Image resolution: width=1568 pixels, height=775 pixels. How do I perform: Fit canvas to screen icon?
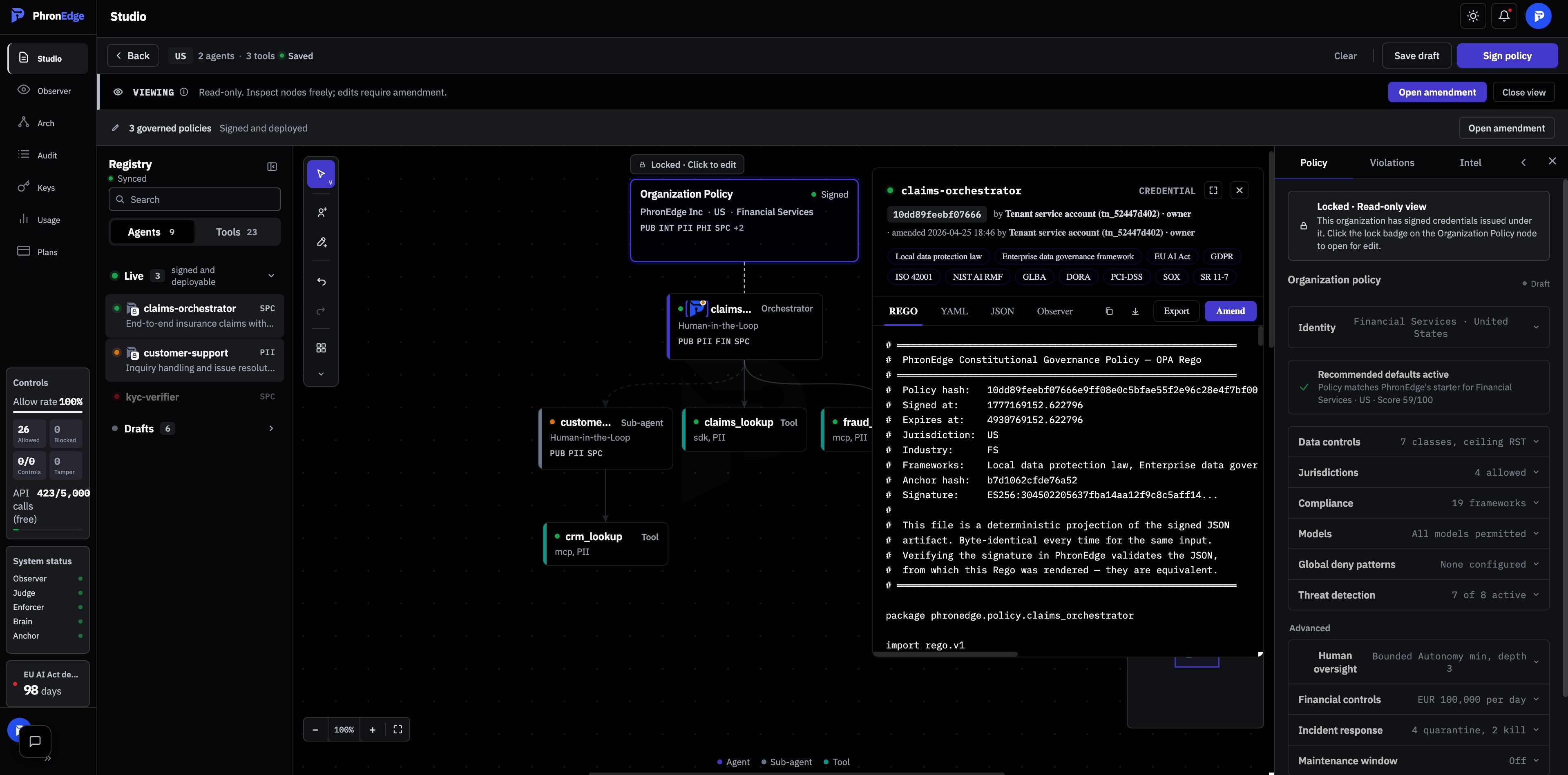click(x=398, y=729)
